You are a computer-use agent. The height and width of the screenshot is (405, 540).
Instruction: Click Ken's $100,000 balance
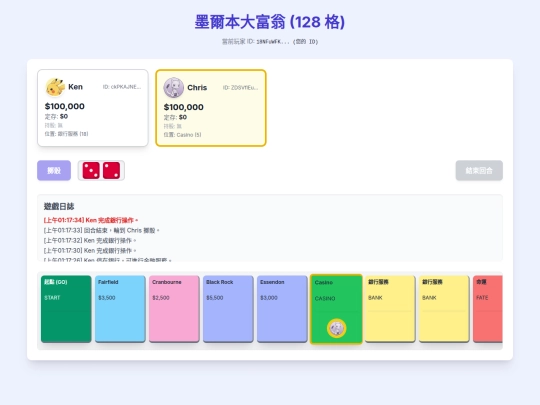tap(65, 106)
